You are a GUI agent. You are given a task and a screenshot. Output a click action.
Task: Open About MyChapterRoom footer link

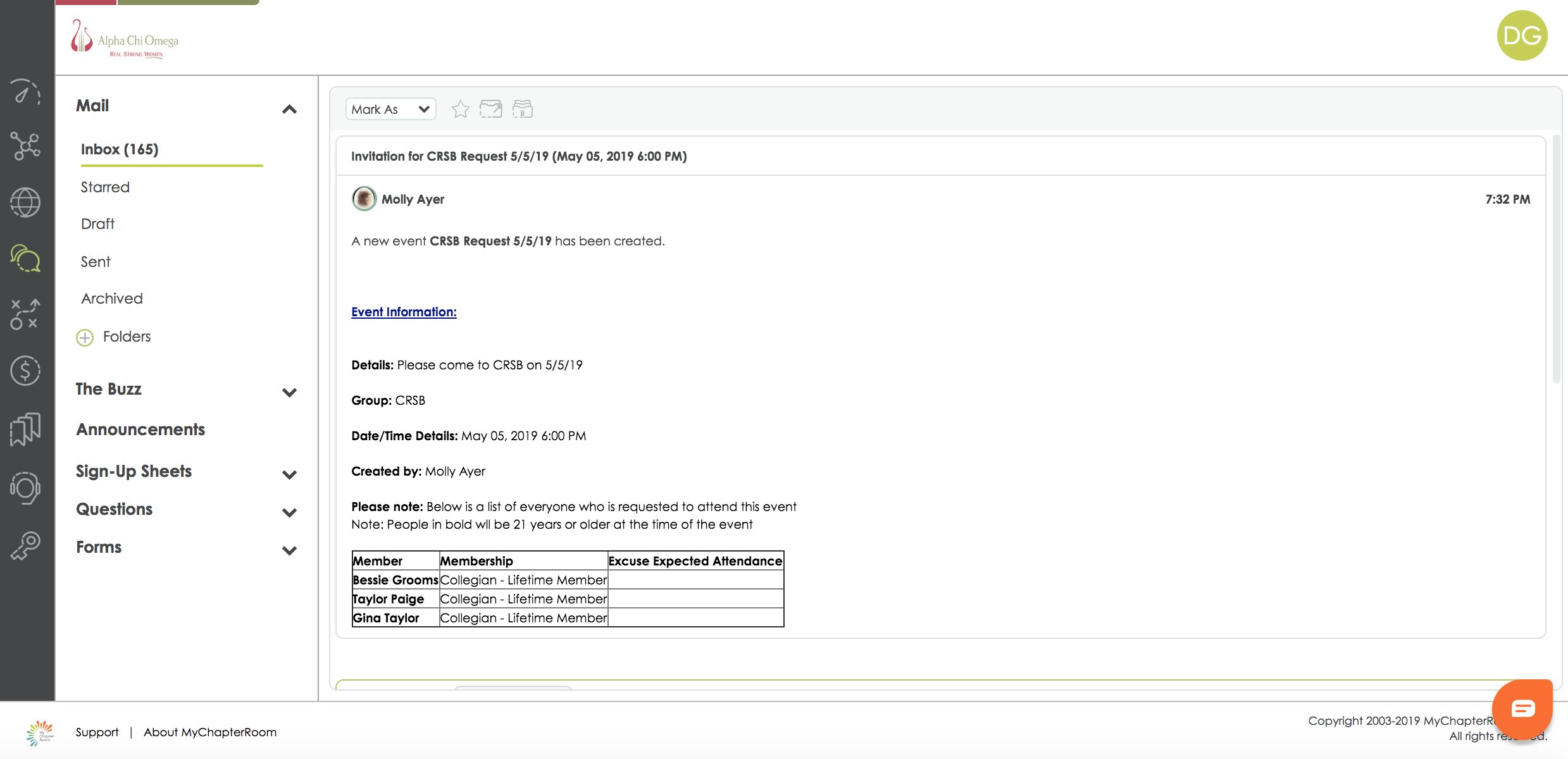click(x=209, y=732)
